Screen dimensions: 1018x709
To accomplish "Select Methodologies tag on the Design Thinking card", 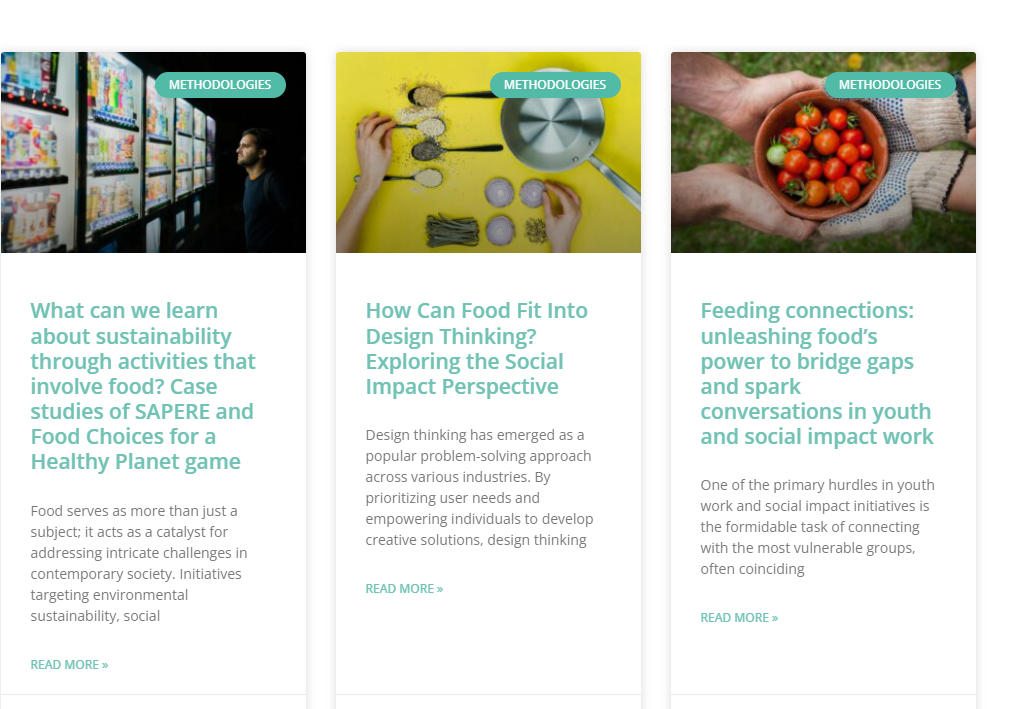I will pos(555,85).
